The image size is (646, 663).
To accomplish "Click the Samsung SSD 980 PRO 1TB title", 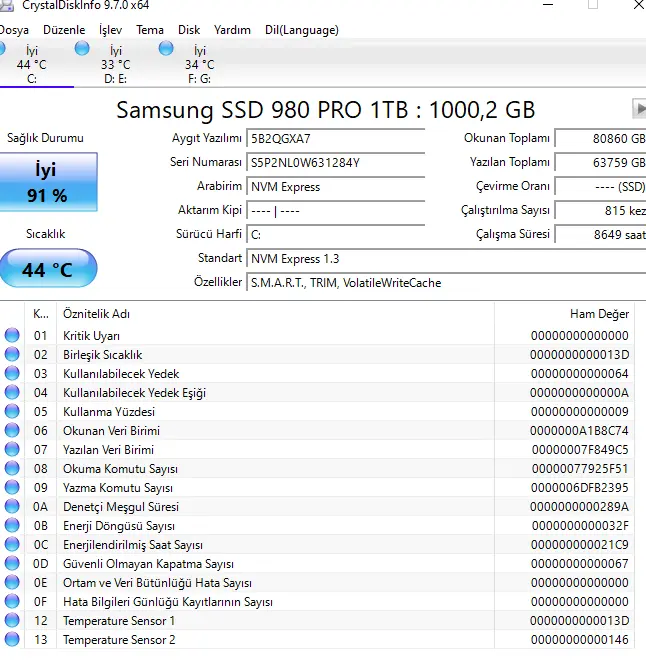I will tap(326, 110).
